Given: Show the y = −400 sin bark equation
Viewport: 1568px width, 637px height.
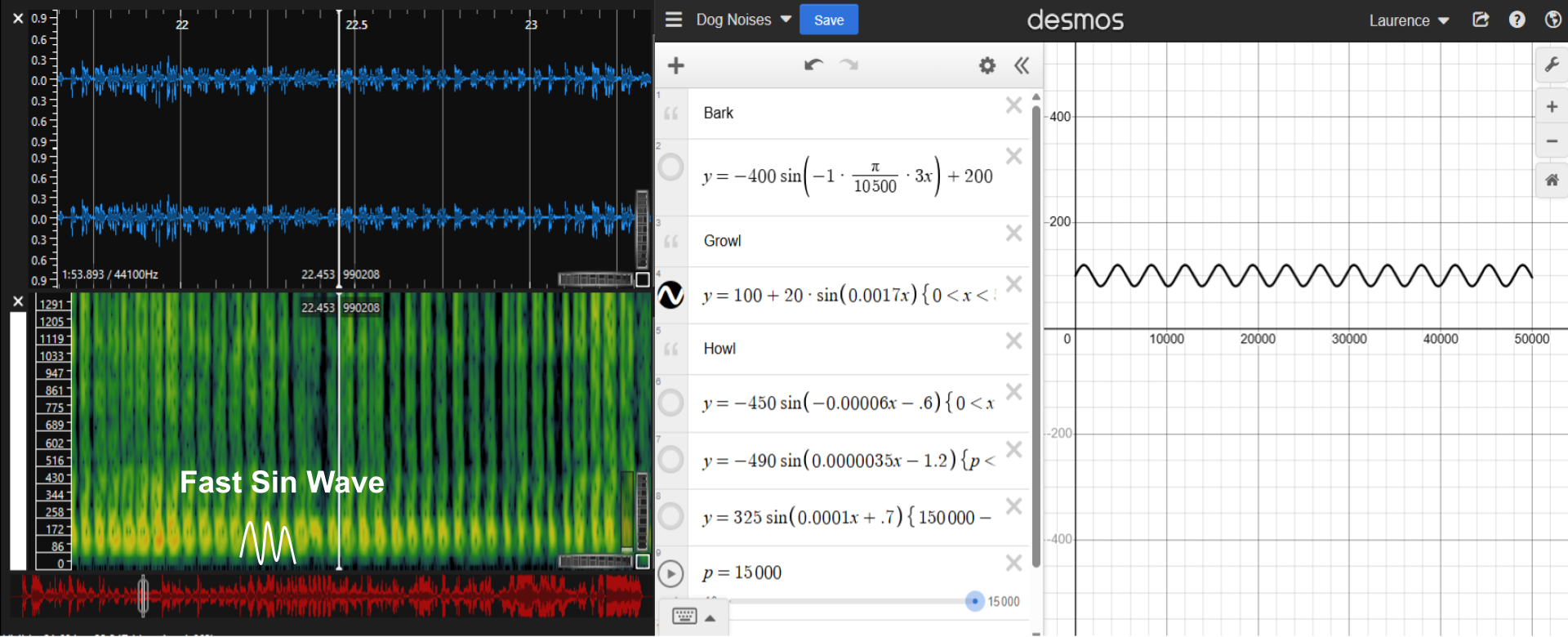Looking at the screenshot, I should [670, 167].
